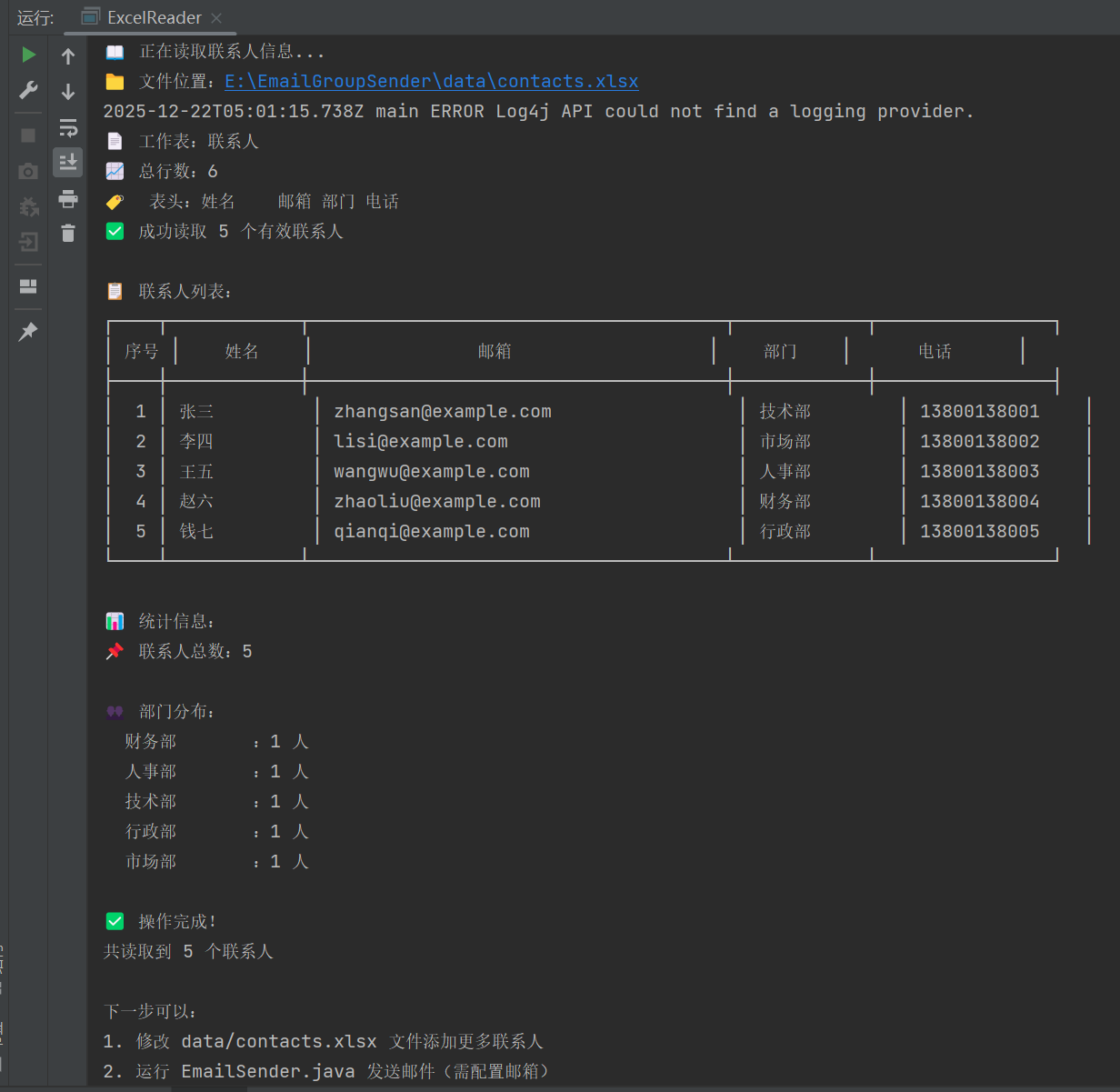Click phone number 13800138005
Image resolution: width=1120 pixels, height=1092 pixels.
(x=980, y=531)
